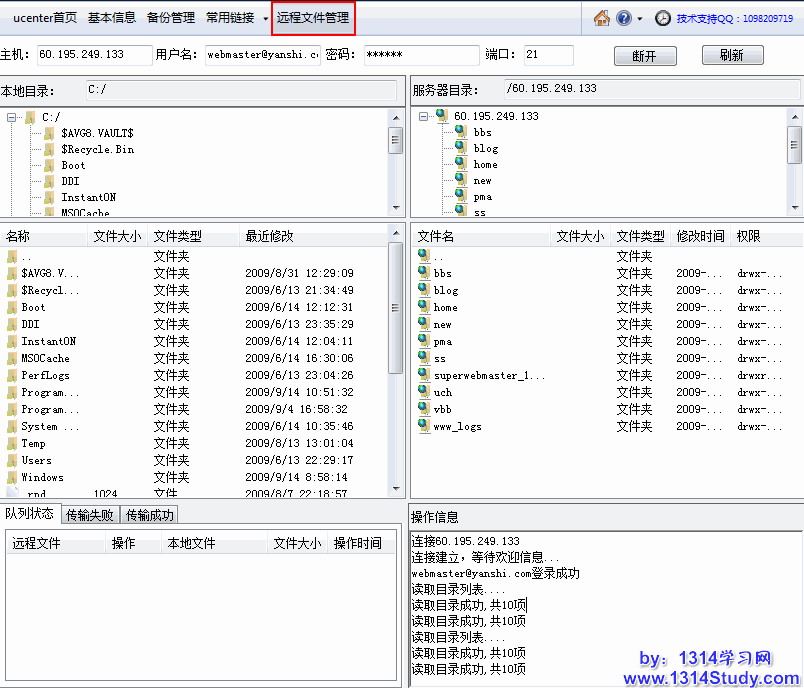The height and width of the screenshot is (688, 804).
Task: Click the 刷新 refresh button
Action: pos(732,56)
